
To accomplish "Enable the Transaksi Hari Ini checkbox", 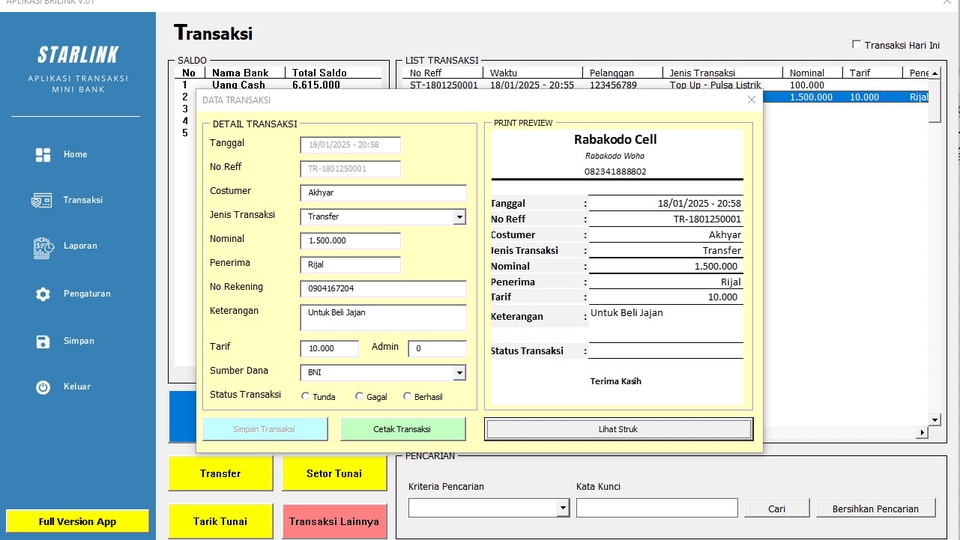I will click(856, 45).
